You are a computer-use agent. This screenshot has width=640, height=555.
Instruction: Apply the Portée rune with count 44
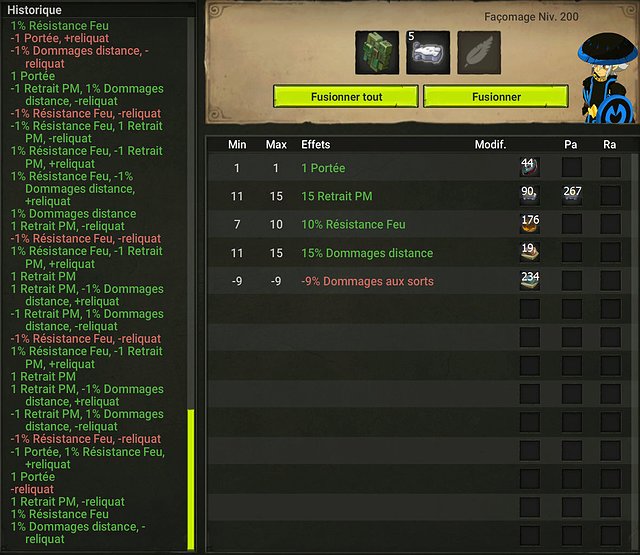[x=530, y=167]
